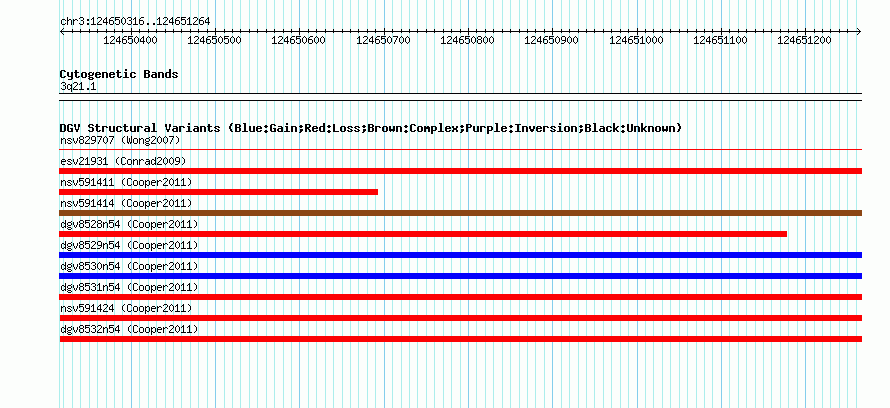Select the 3q21.1 band label
The height and width of the screenshot is (408, 890).
78,86
